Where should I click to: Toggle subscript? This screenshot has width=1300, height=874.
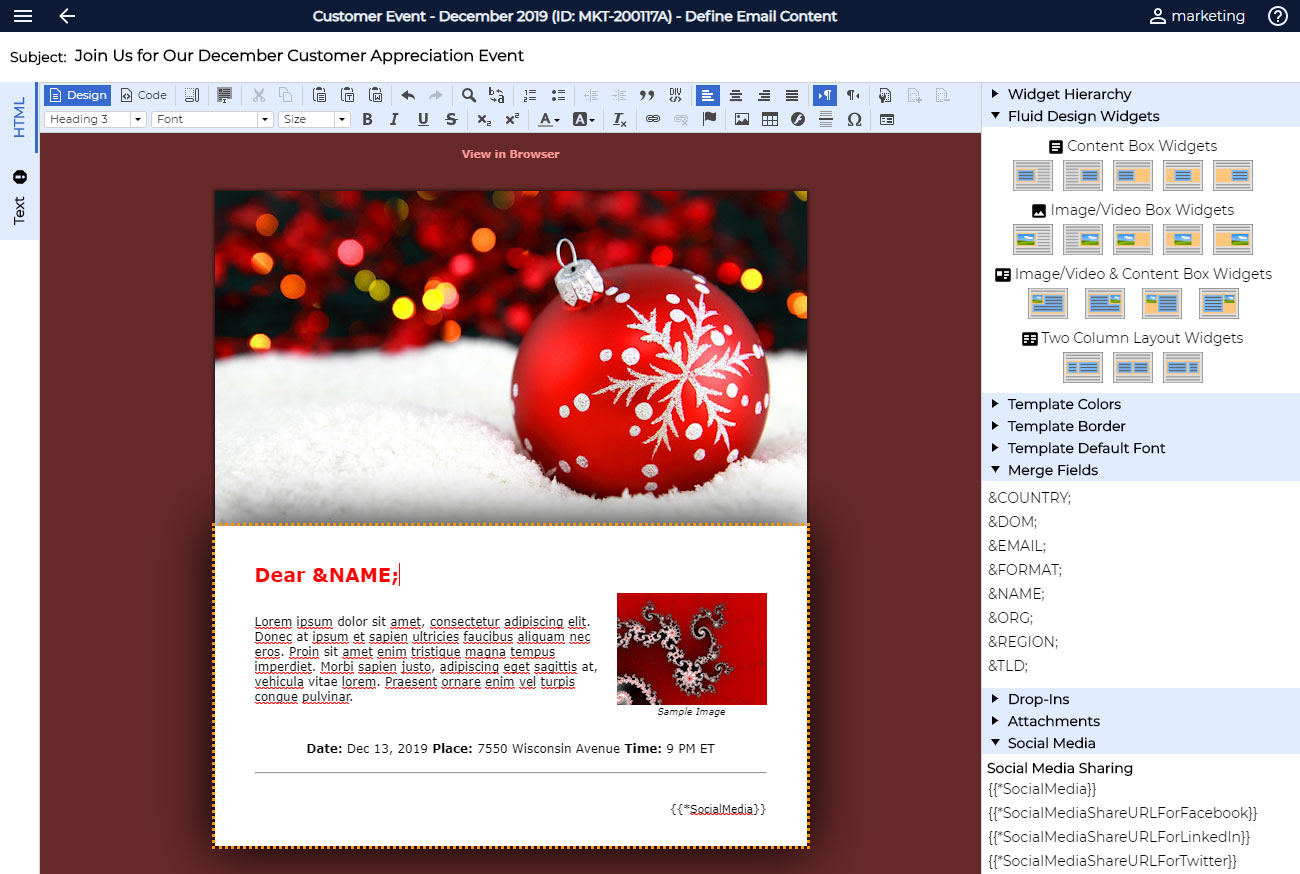[x=484, y=119]
